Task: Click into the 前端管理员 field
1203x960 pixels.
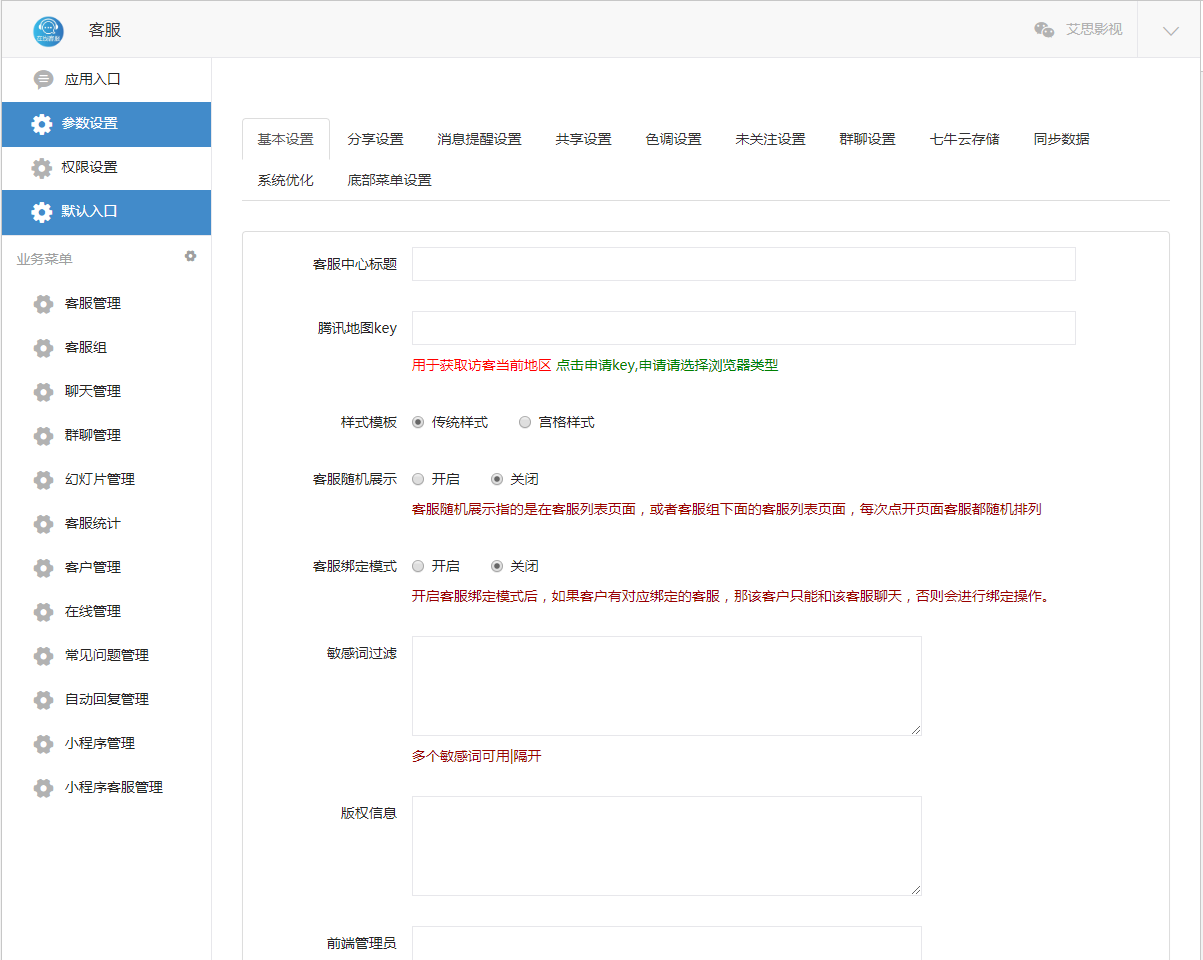Action: pos(667,943)
